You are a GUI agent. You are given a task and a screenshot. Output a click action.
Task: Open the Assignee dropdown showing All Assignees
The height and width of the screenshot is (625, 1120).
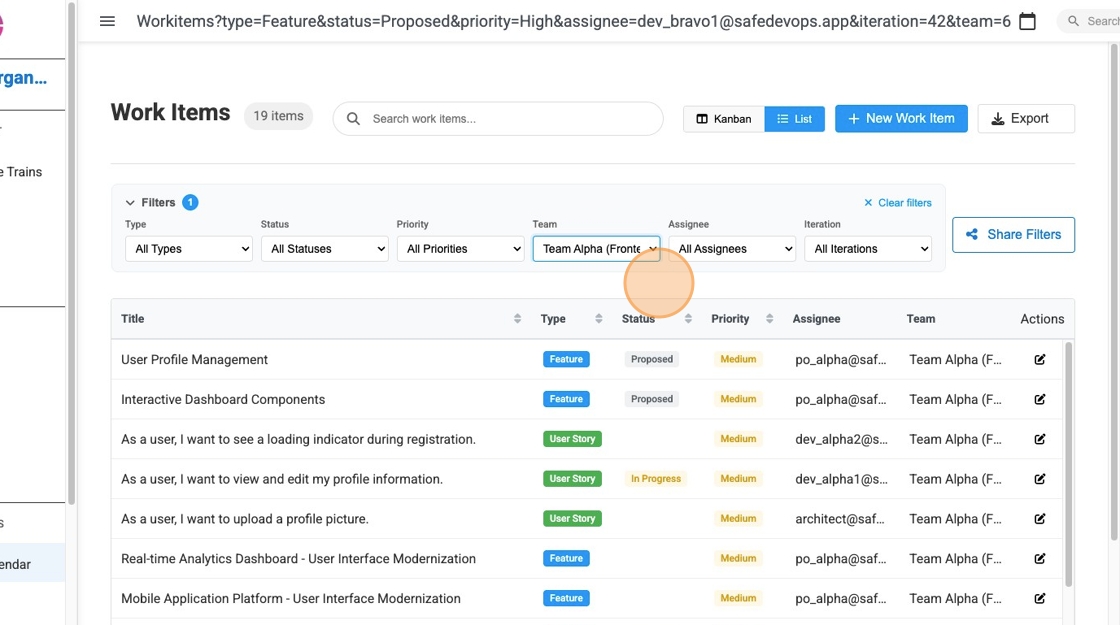click(x=735, y=248)
